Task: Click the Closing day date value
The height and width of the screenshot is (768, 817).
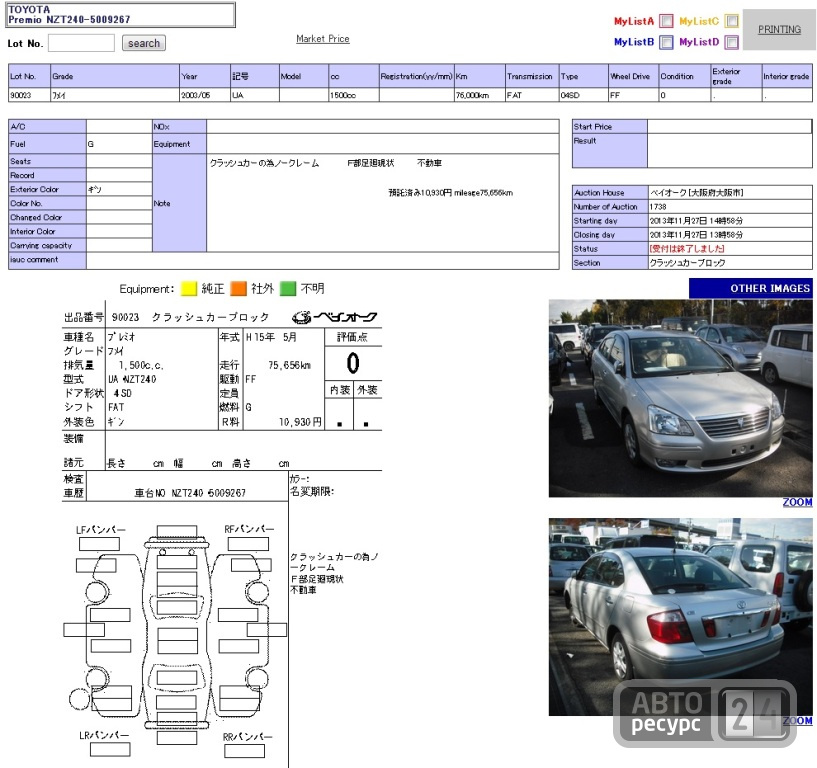Action: pos(696,235)
